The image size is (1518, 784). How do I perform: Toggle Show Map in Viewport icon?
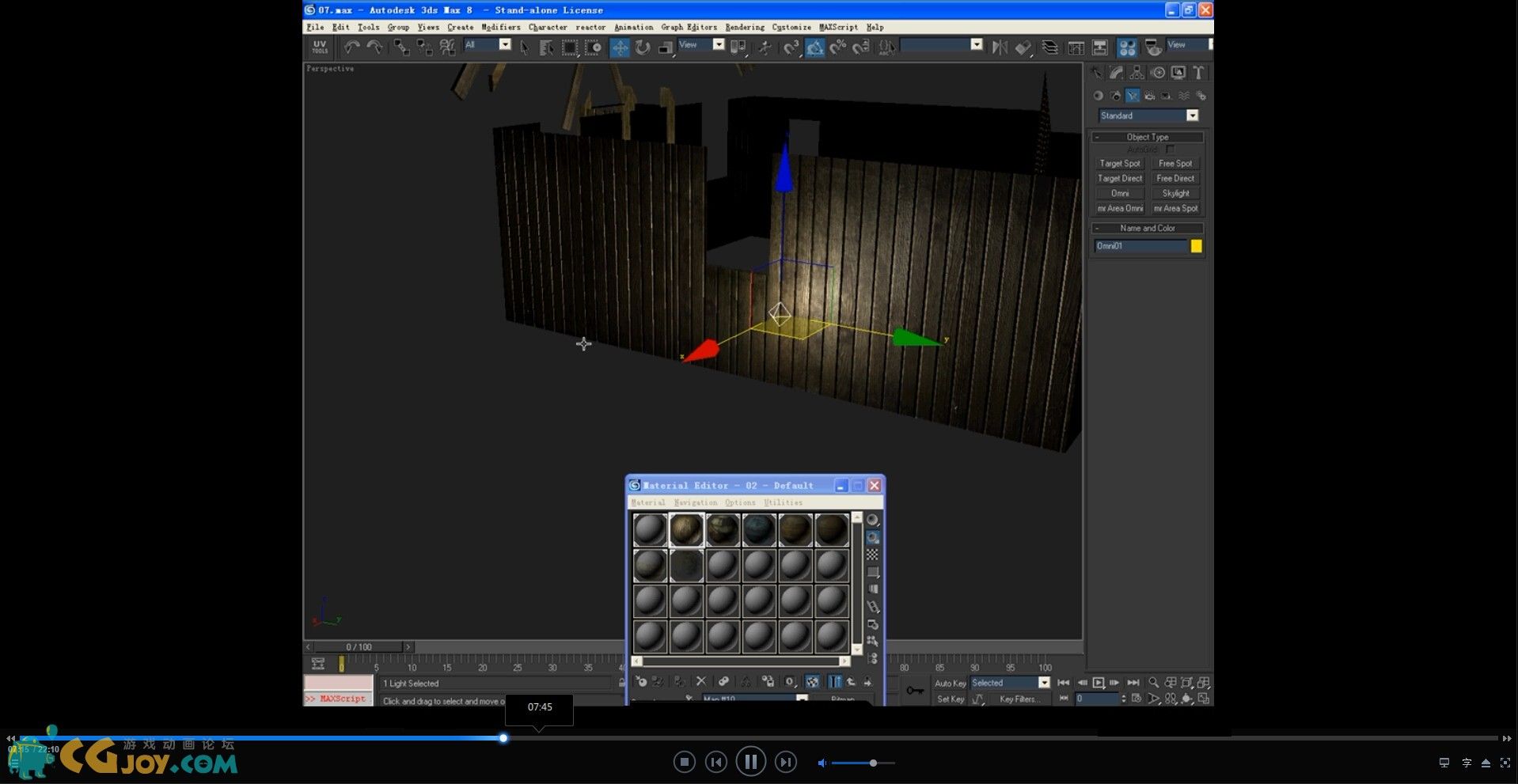[812, 681]
